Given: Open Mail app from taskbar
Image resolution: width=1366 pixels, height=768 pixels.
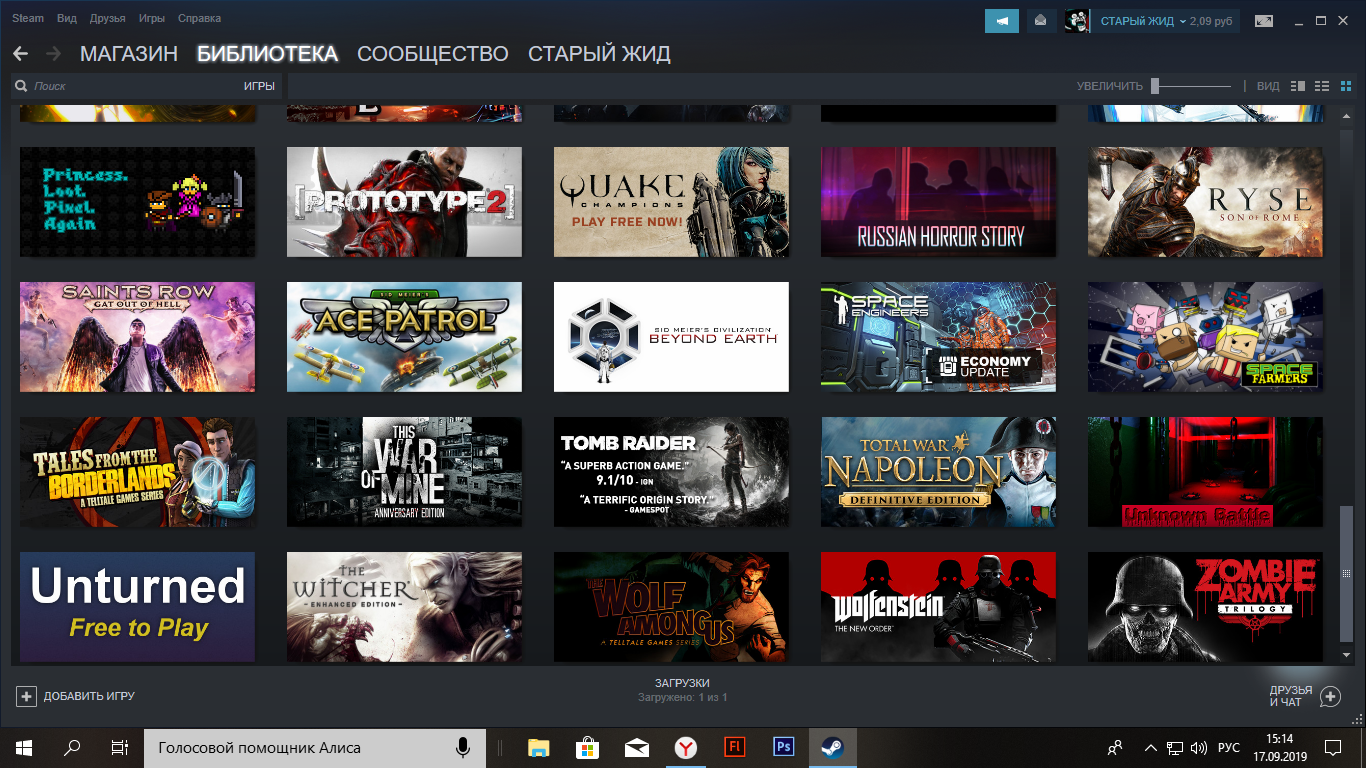Looking at the screenshot, I should (x=636, y=747).
